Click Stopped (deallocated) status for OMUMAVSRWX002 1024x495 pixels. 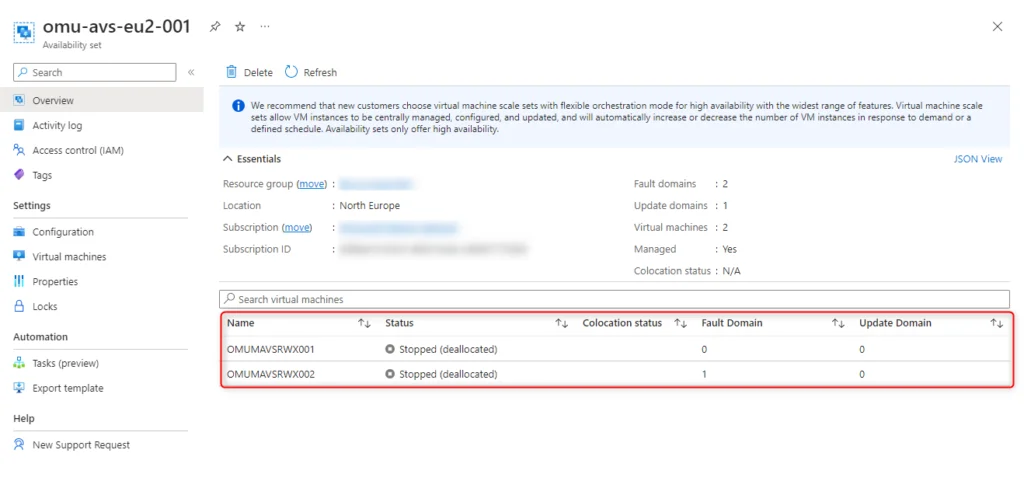[441, 374]
